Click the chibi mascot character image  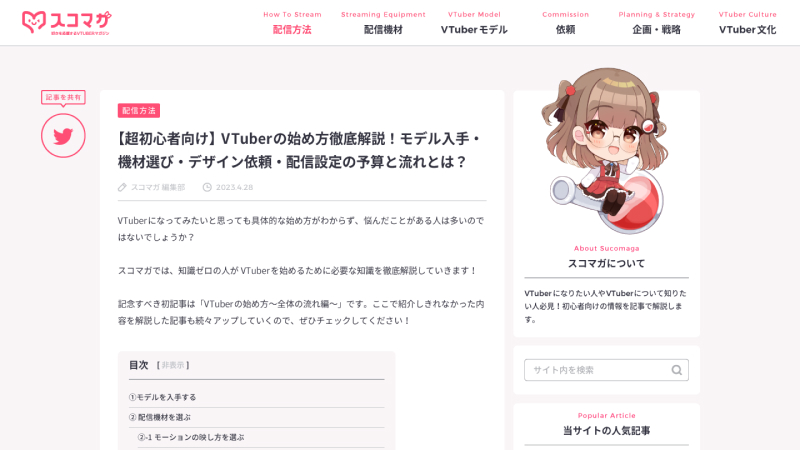click(x=607, y=151)
